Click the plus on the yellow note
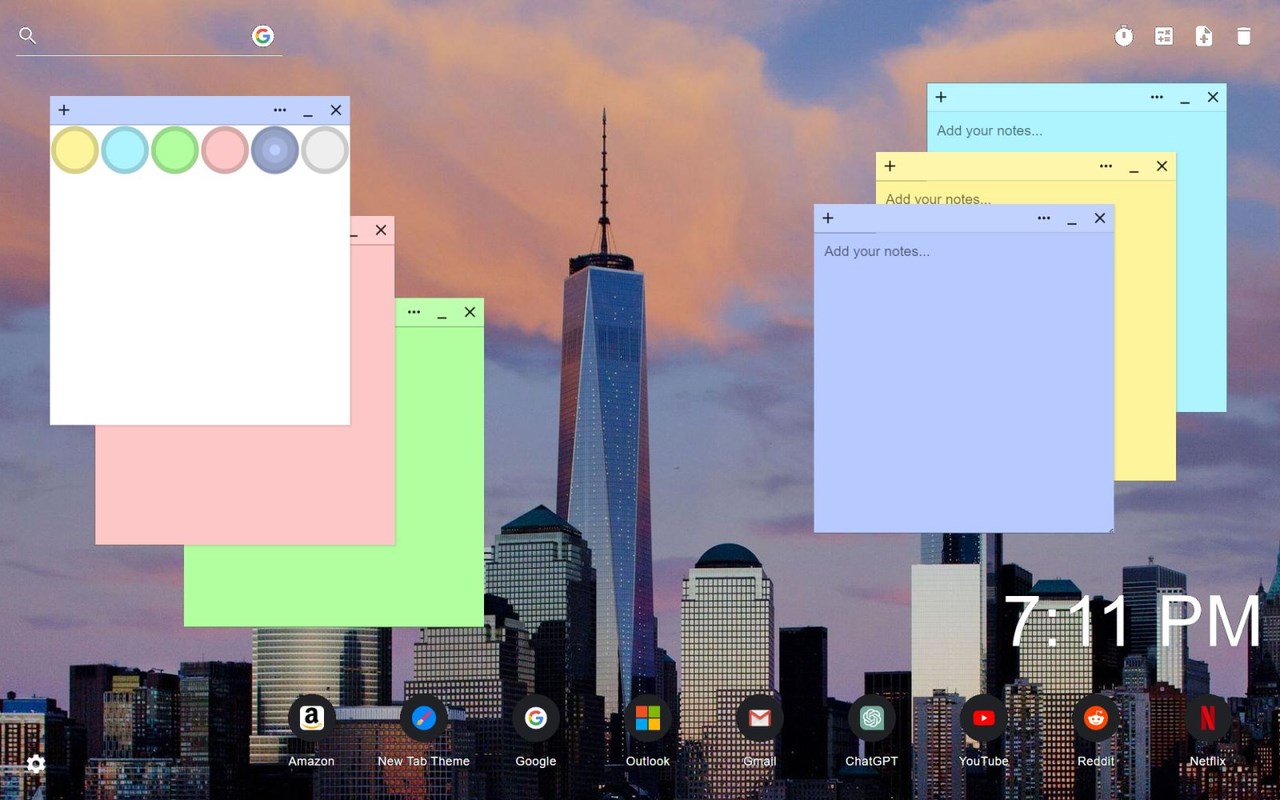 (890, 166)
